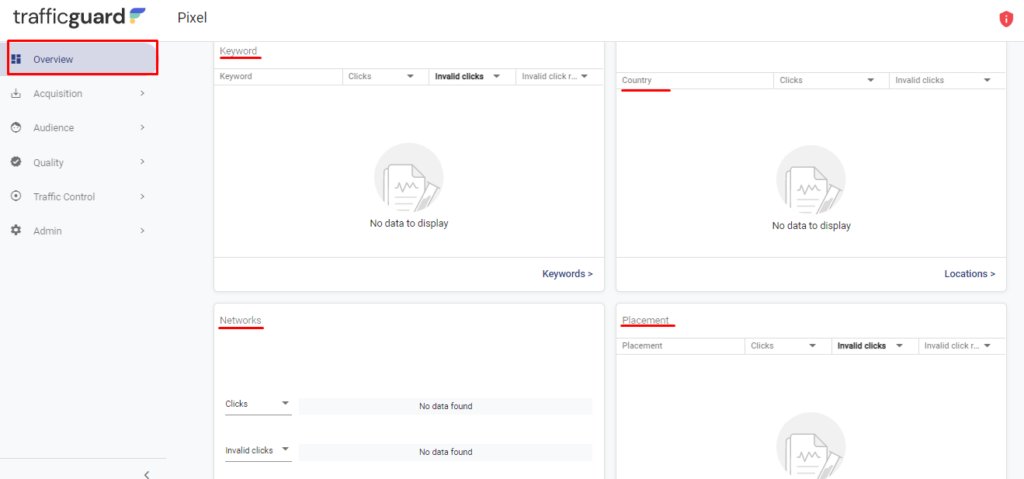This screenshot has height=479, width=1024.
Task: Open Invalid clicks dropdown in Placement table
Action: pyautogui.click(x=899, y=346)
